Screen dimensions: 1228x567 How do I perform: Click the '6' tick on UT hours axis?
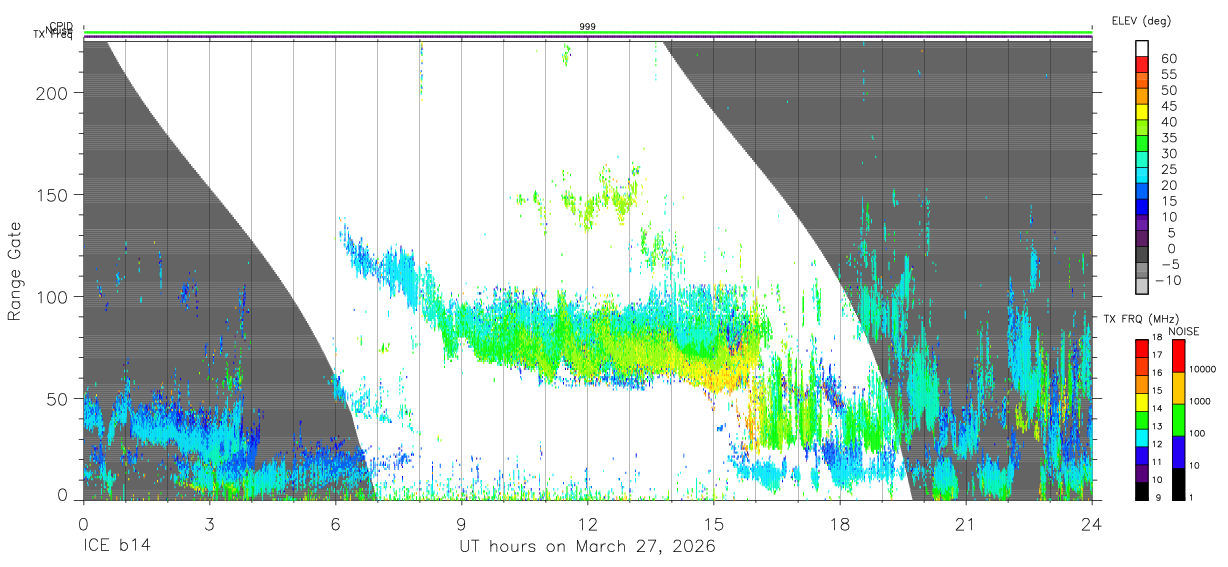click(335, 525)
